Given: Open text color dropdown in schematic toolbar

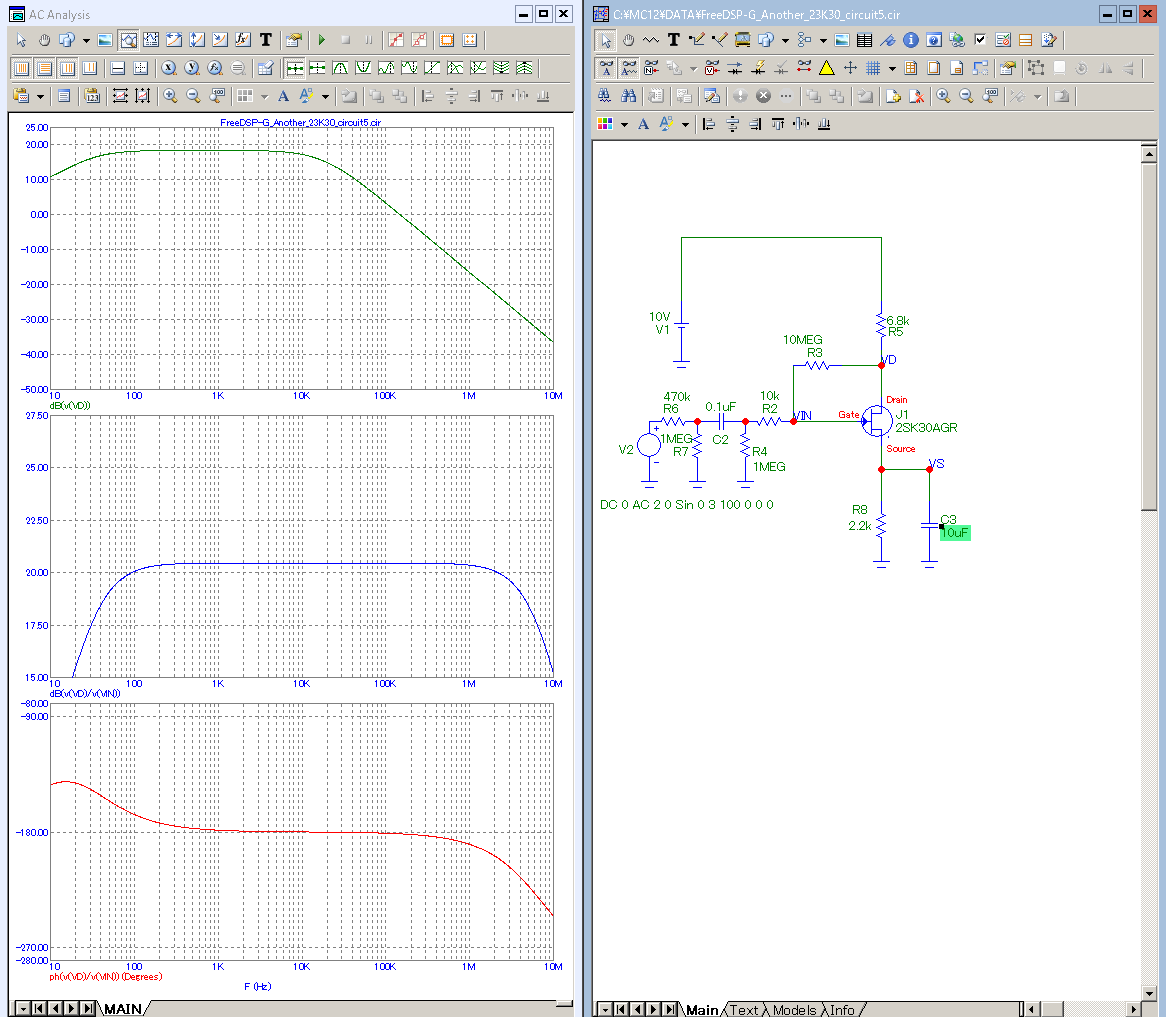Looking at the screenshot, I should click(x=685, y=124).
